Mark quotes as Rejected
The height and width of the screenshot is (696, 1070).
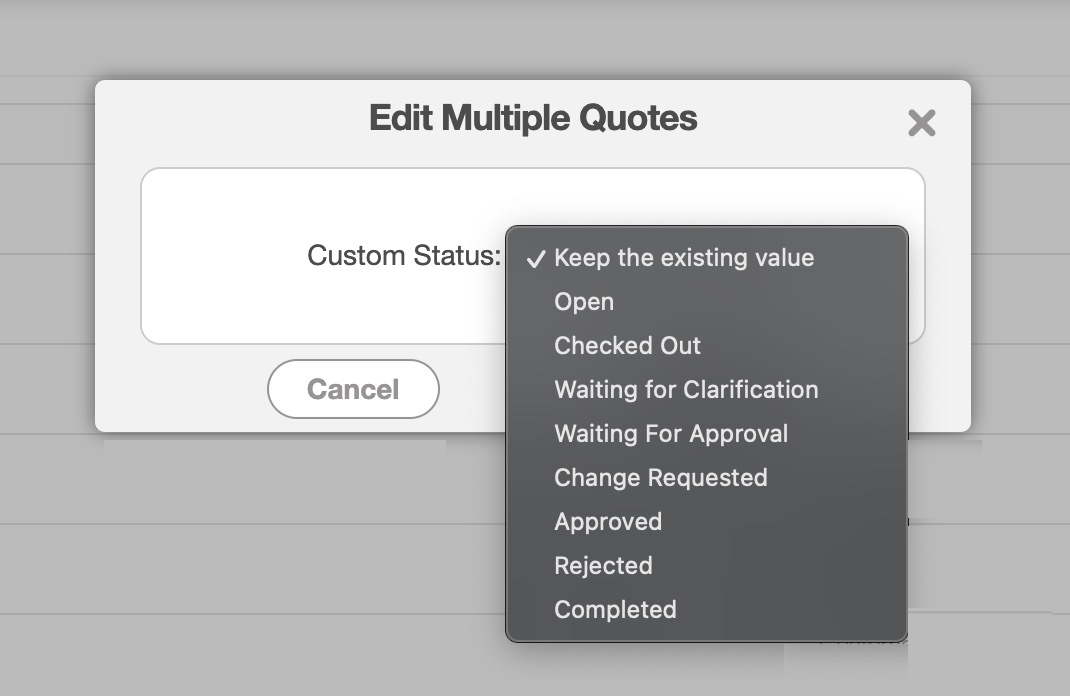603,566
